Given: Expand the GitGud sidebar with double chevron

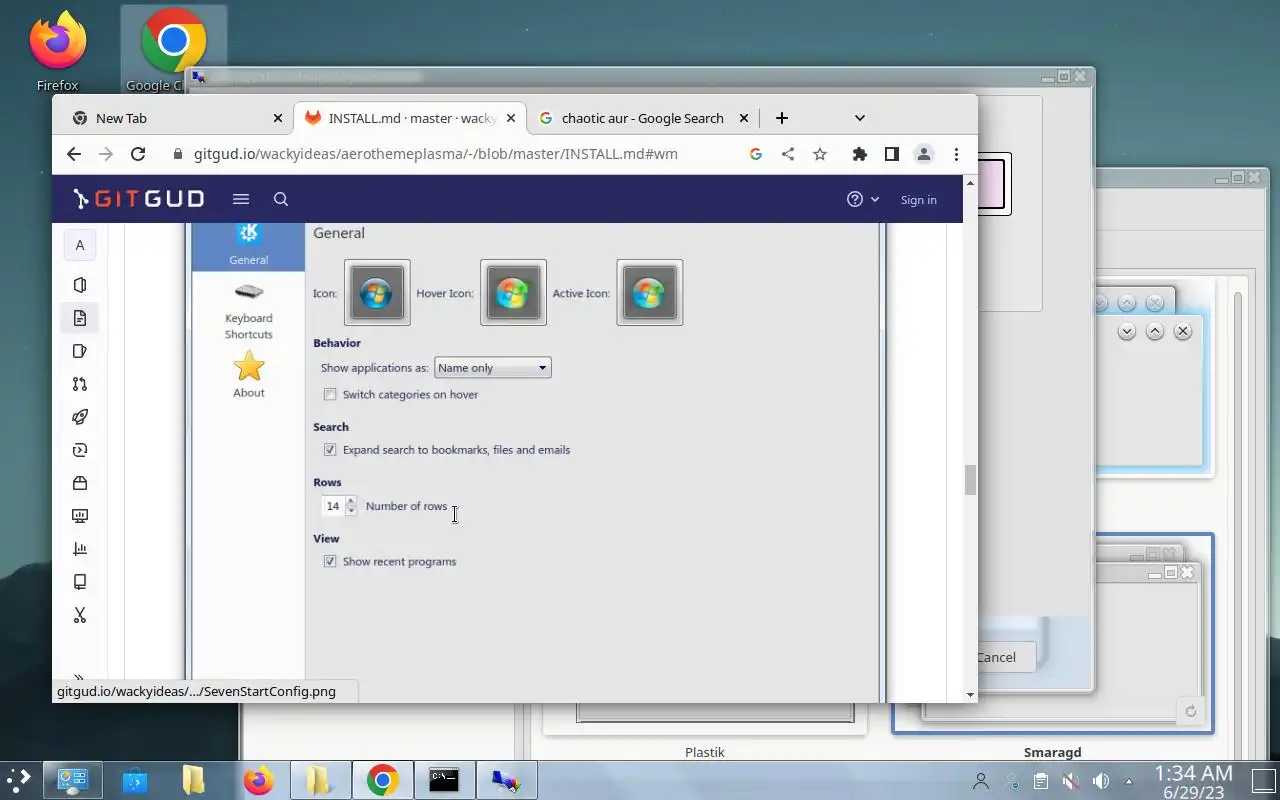Looking at the screenshot, I should 79,678.
